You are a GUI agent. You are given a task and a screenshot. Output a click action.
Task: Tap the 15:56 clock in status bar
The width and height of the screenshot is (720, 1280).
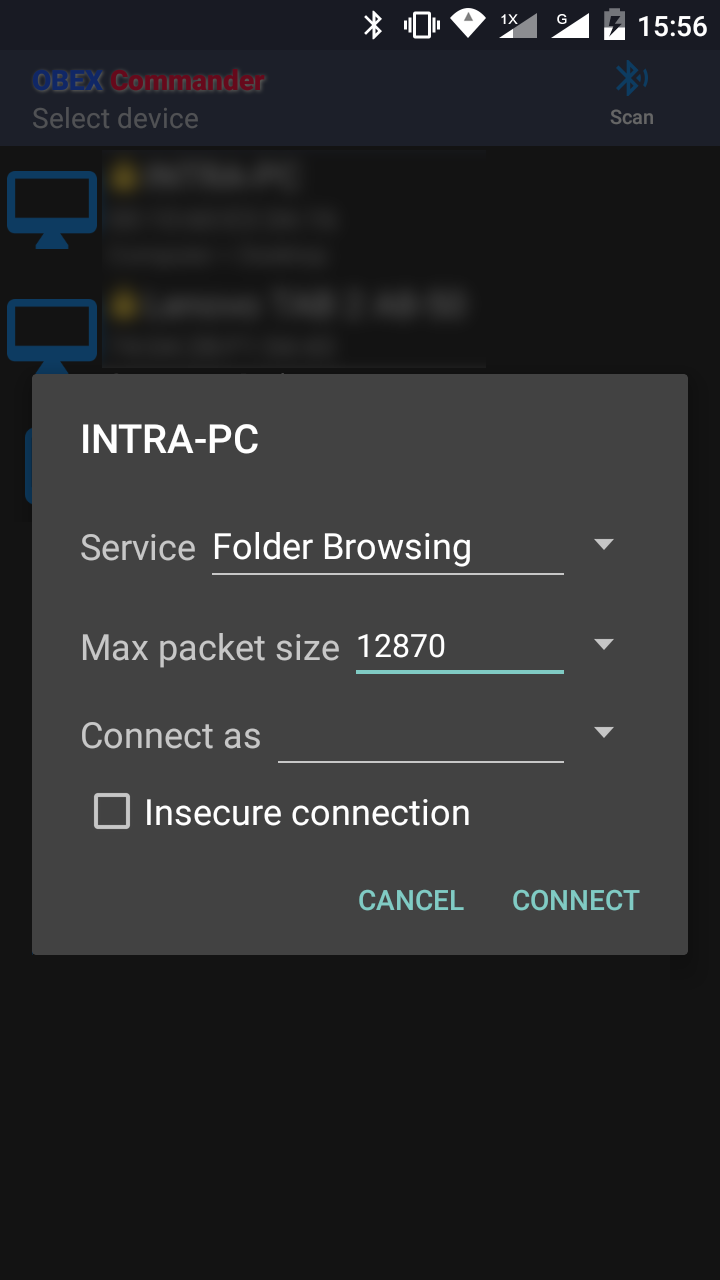[672, 26]
